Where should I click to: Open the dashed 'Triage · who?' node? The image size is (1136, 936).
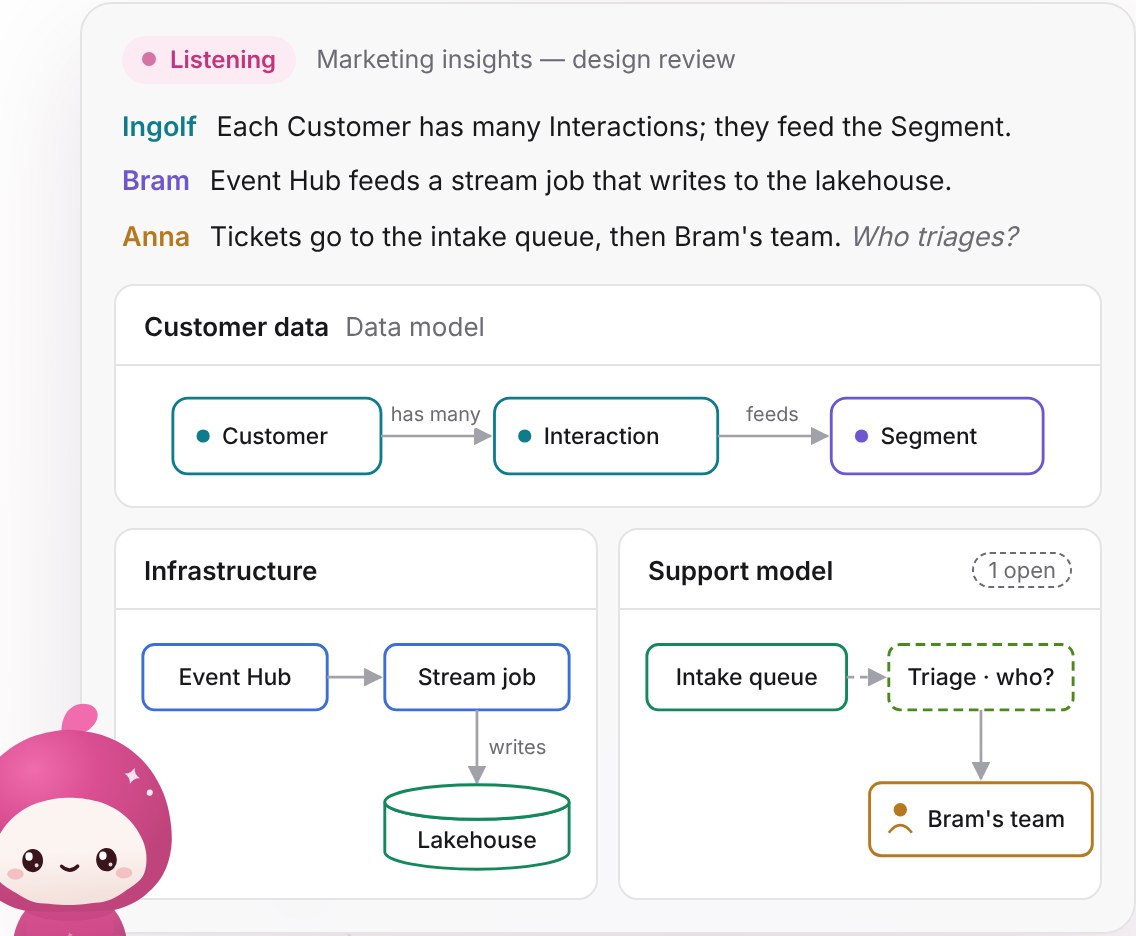(980, 677)
